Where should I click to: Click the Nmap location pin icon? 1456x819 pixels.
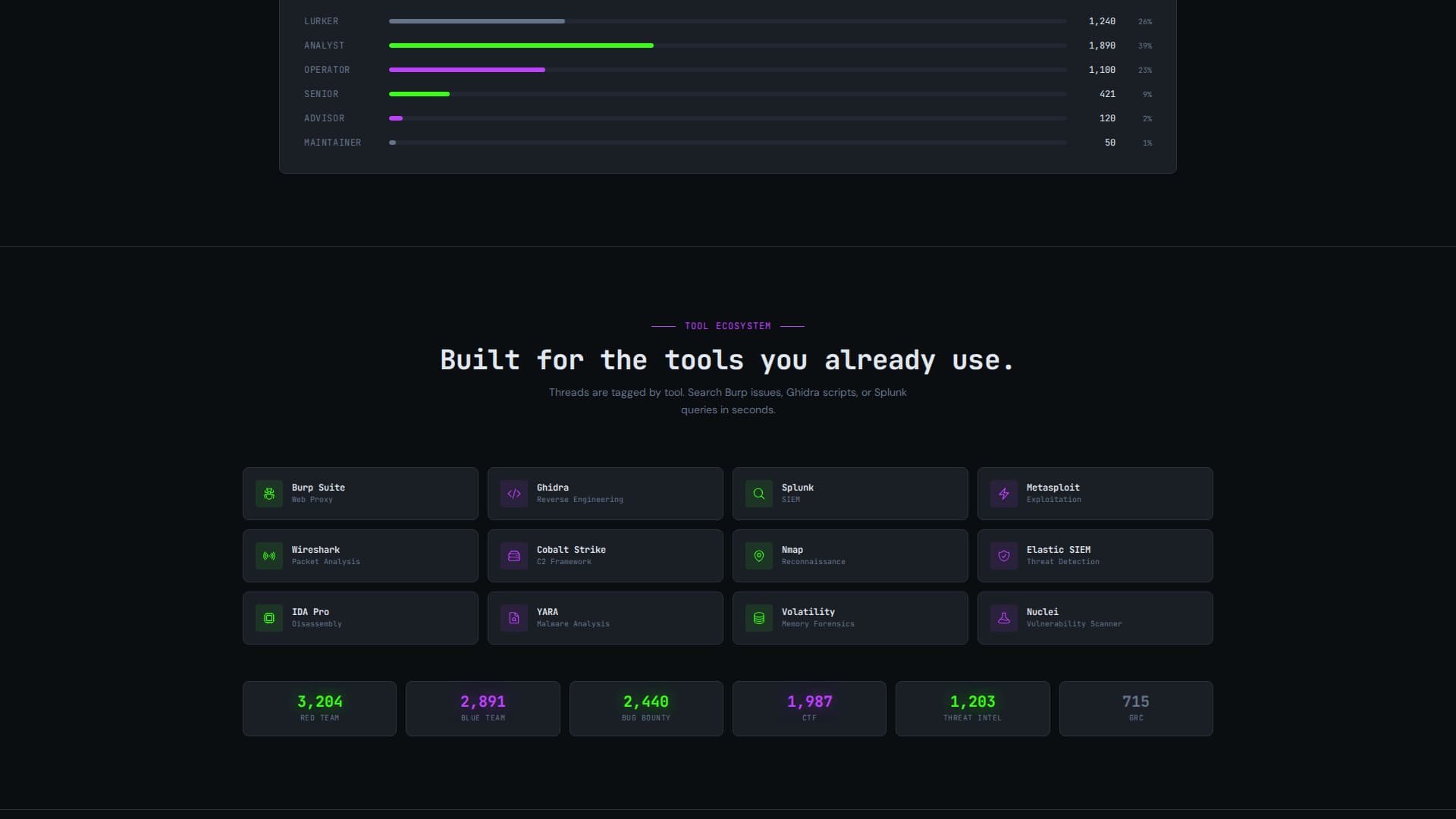[759, 556]
